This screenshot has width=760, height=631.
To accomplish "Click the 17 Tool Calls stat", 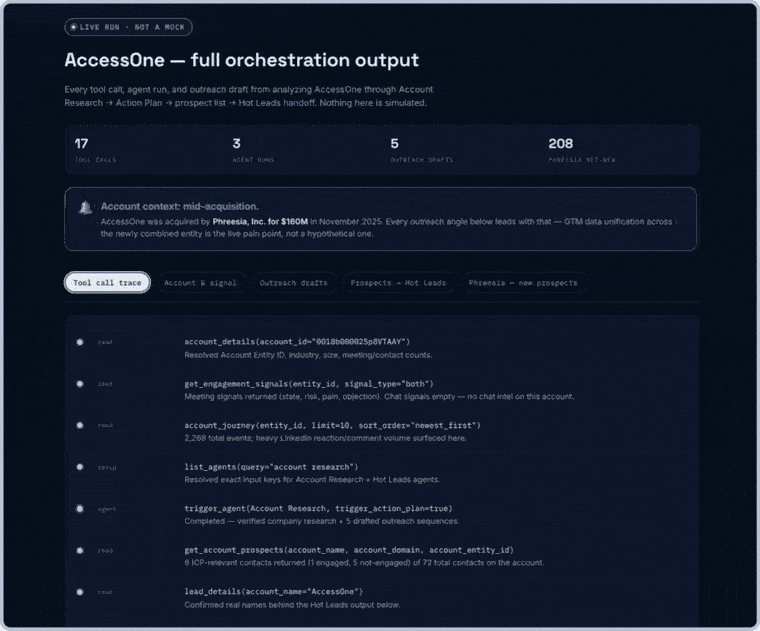I will [95, 150].
